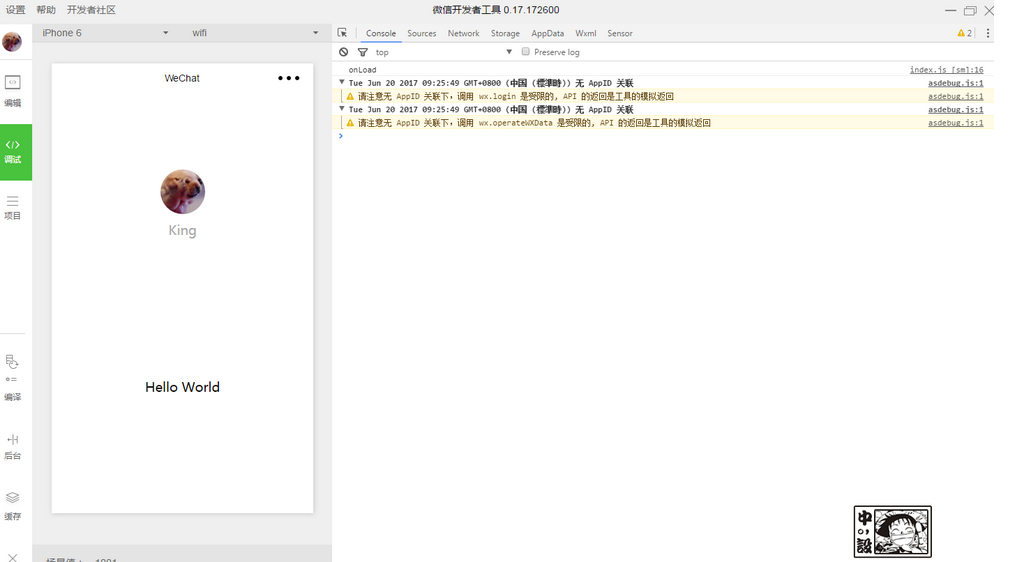Click the wx.operateWXData warning message text
This screenshot has height=562, width=1009.
pyautogui.click(x=534, y=123)
